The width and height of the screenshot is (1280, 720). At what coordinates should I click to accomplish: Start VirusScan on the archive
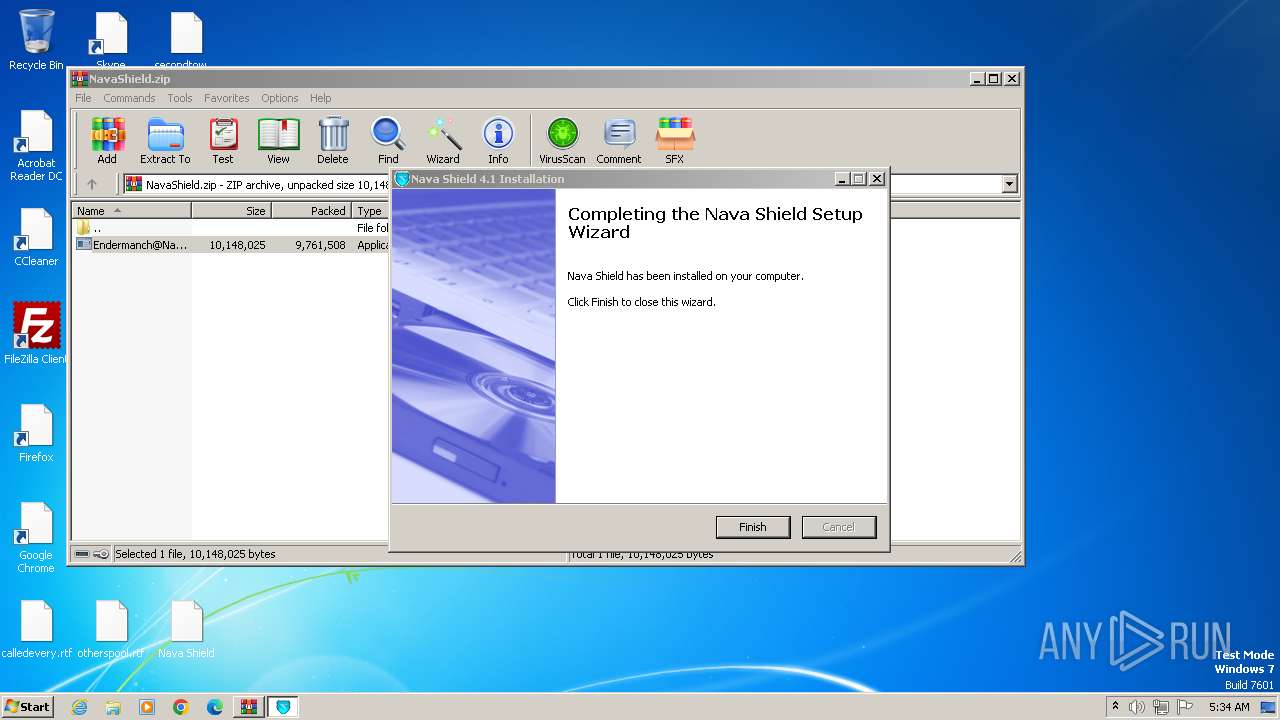[562, 140]
